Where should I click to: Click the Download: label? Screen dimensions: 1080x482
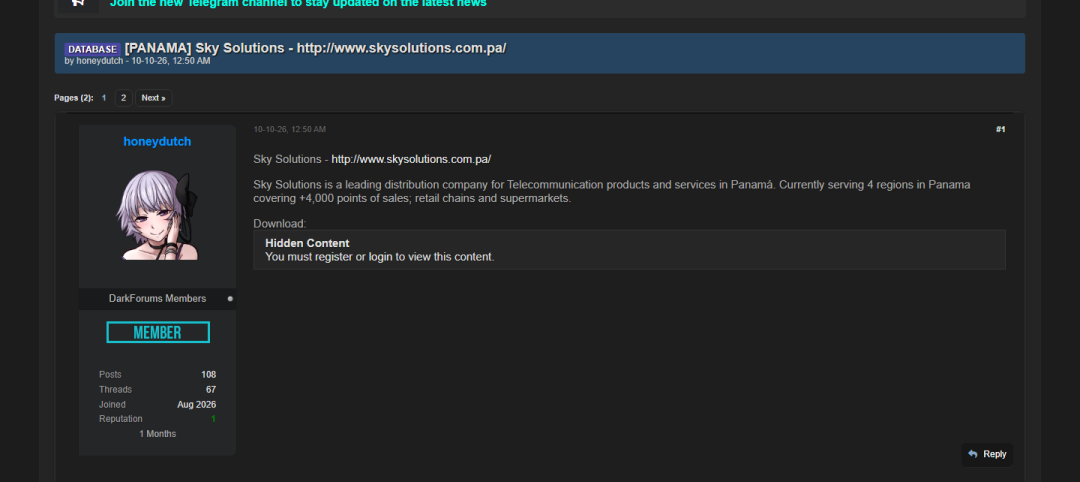[280, 223]
